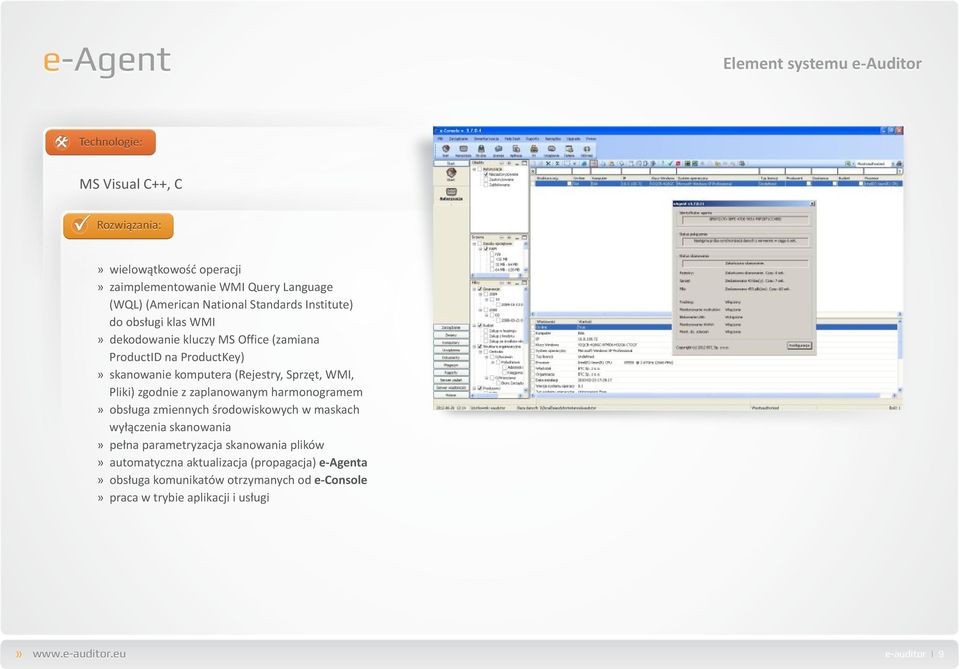Click the Start icon in e-Console main toolbar
960x669 pixels.
[446, 149]
